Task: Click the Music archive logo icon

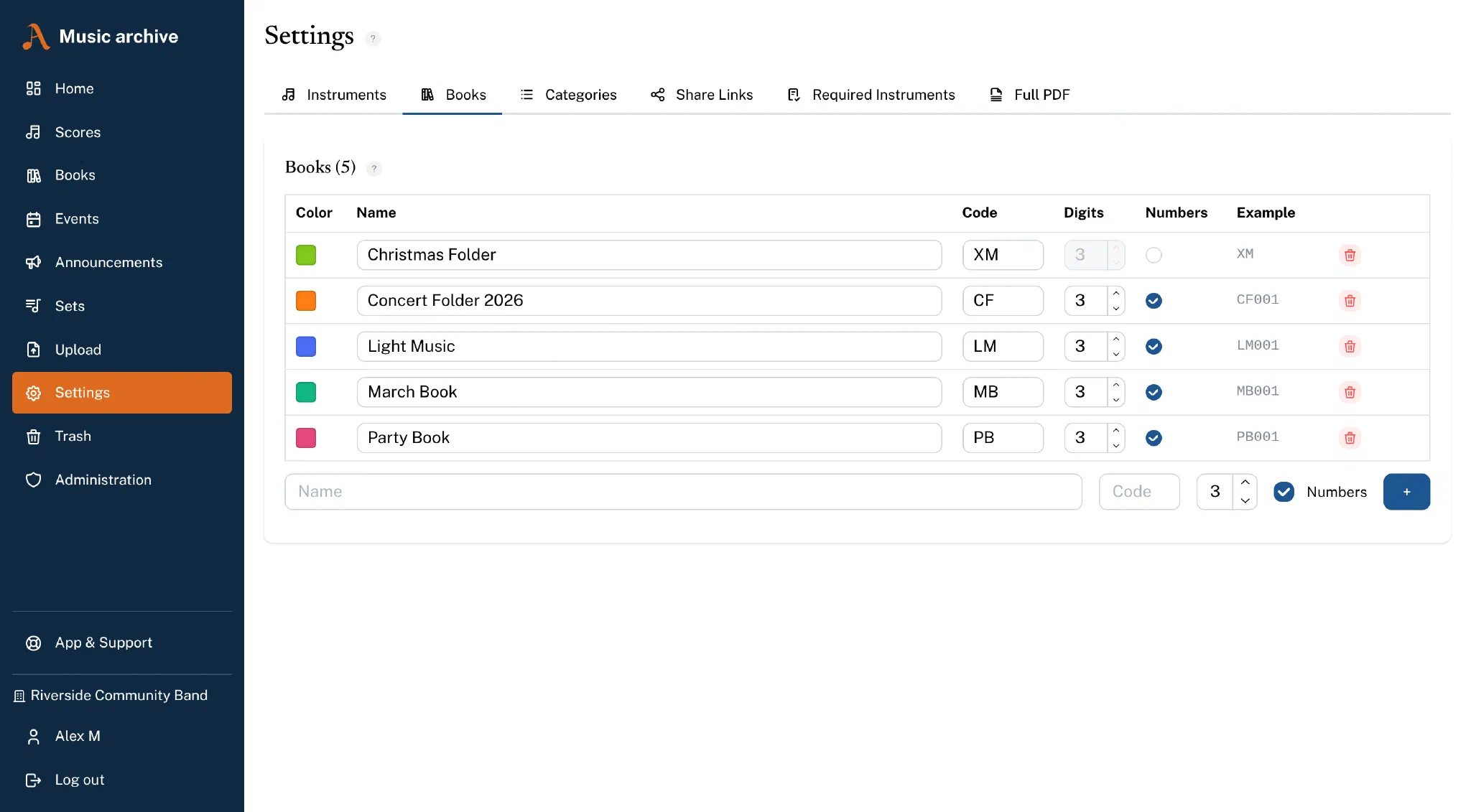Action: click(35, 37)
